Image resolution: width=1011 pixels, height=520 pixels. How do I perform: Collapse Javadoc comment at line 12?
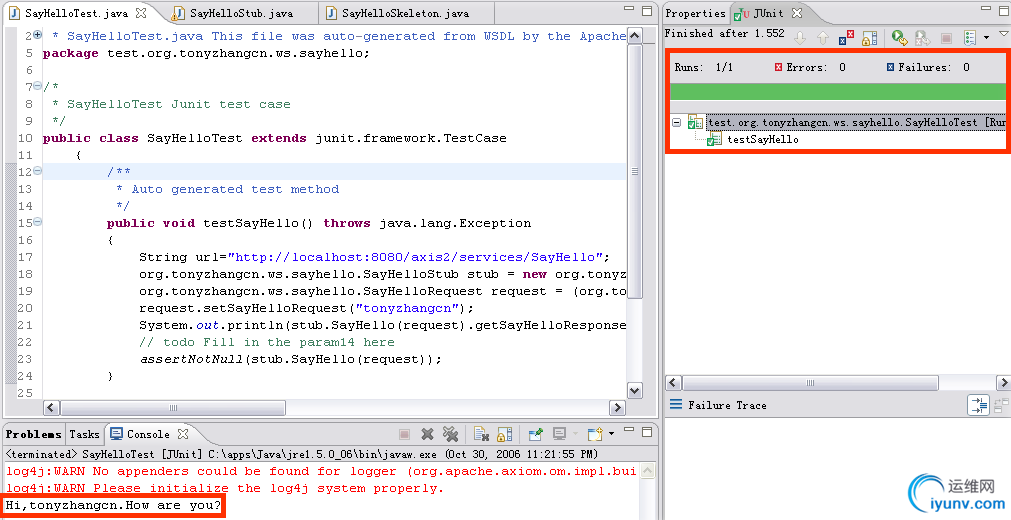tap(37, 171)
